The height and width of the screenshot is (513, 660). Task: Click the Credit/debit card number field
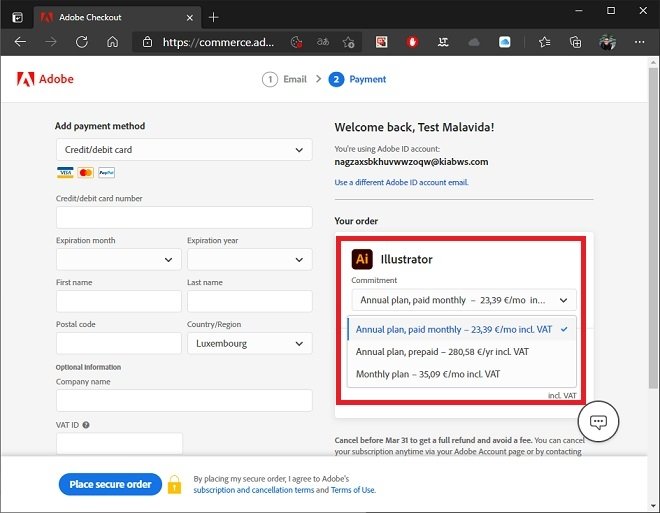point(184,217)
